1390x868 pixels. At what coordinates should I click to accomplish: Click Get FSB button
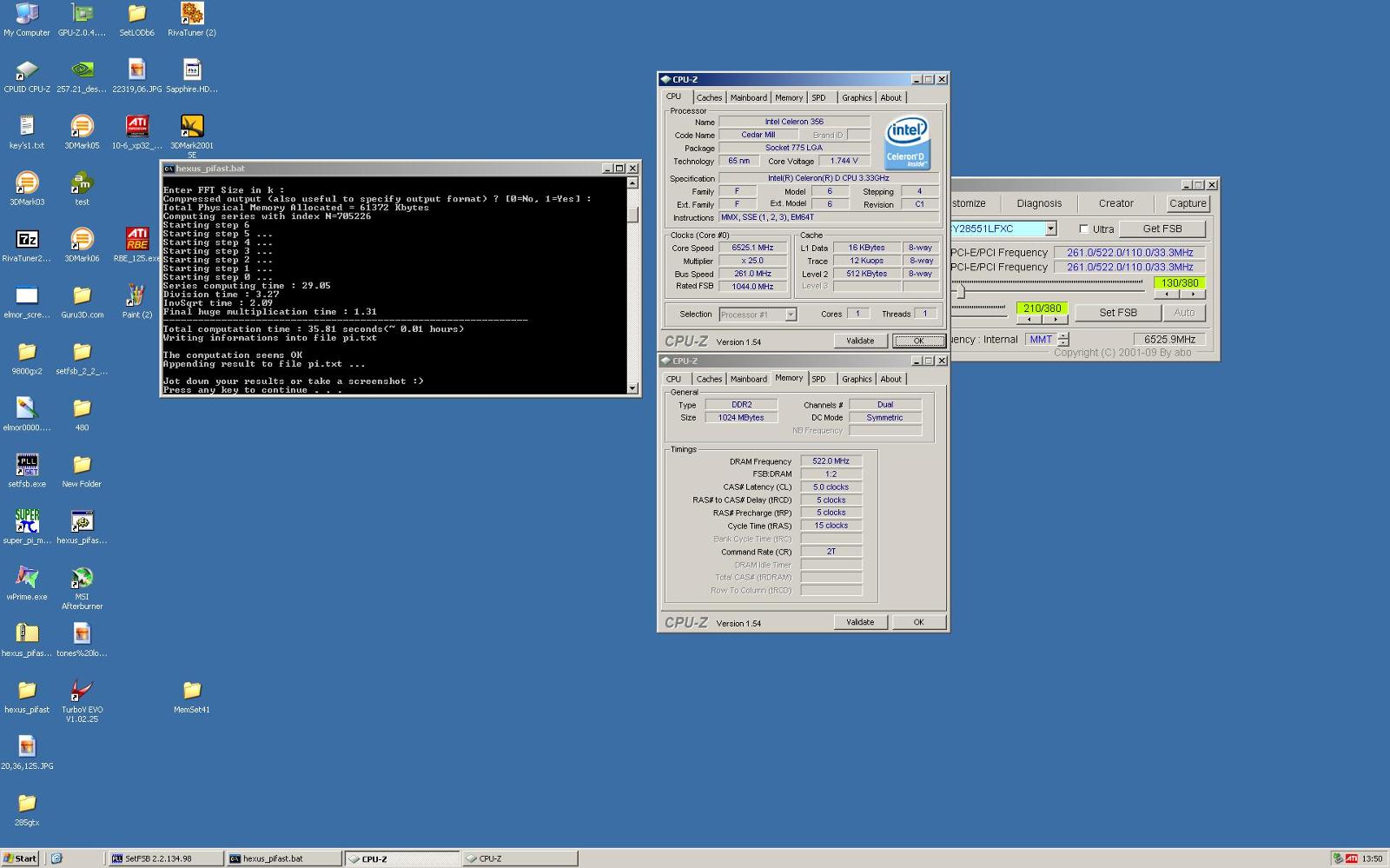point(1162,229)
